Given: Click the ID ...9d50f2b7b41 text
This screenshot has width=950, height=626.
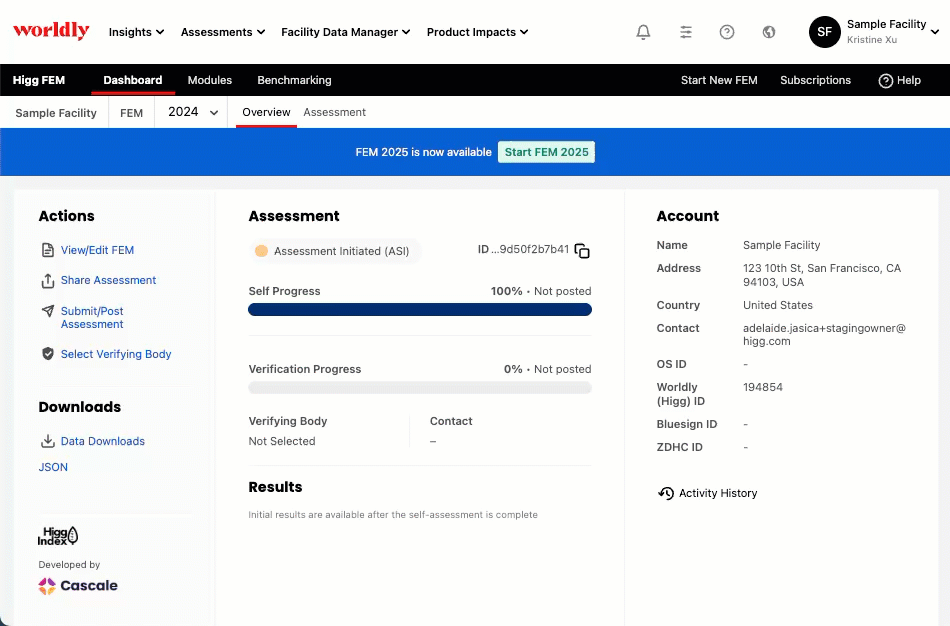Looking at the screenshot, I should click(x=523, y=249).
